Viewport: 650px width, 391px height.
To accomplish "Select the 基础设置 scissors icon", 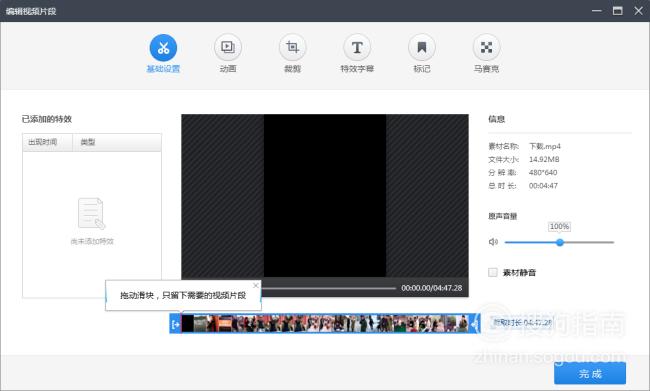I will 163,48.
